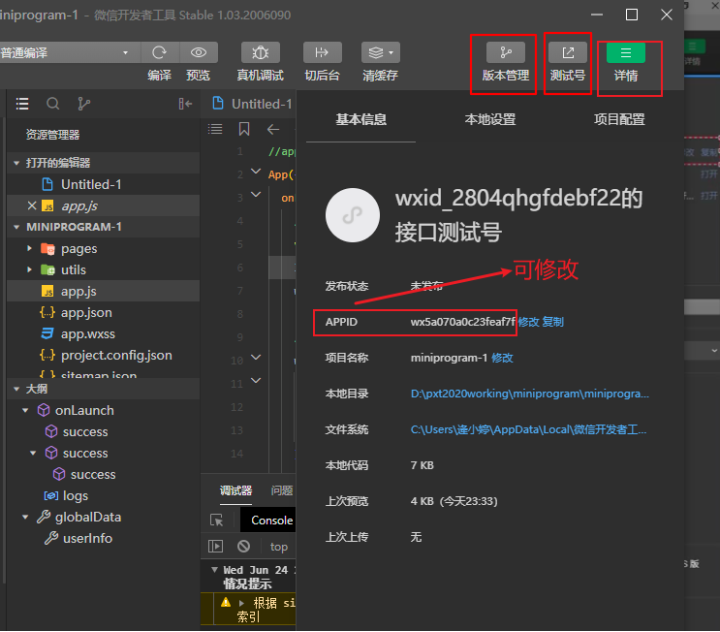The image size is (720, 632).
Task: Click the APPID value wx5a070a0c23feaf7f
Action: [463, 322]
